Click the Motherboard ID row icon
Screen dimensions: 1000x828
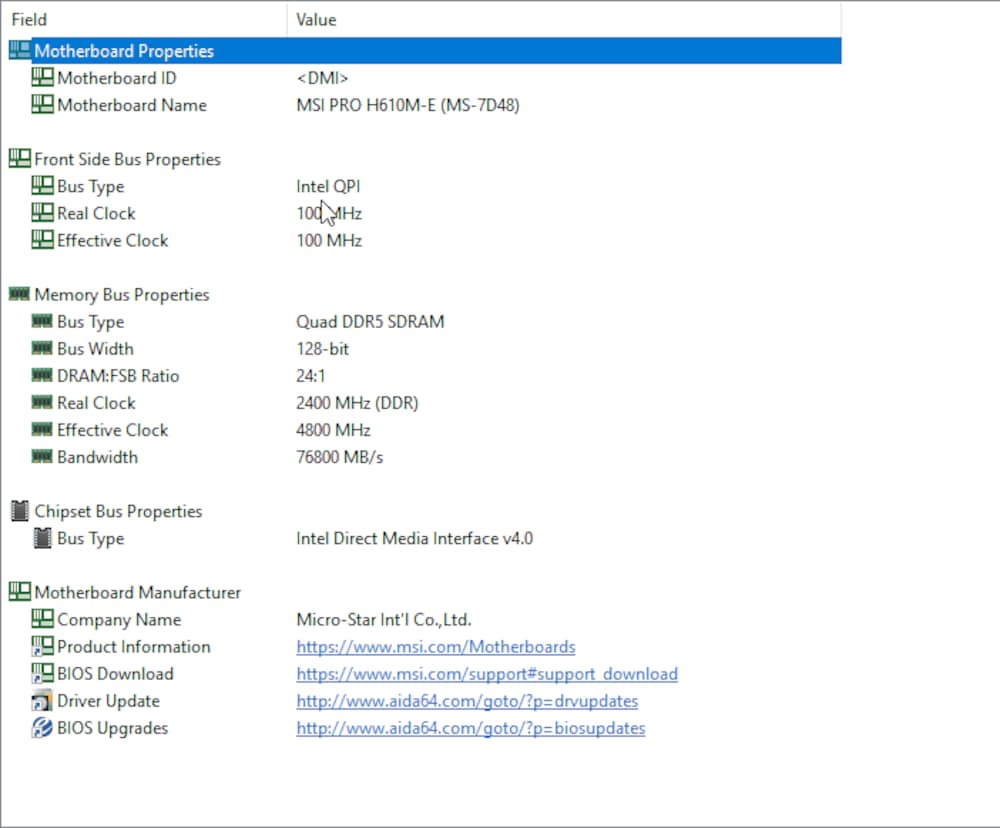coord(42,78)
